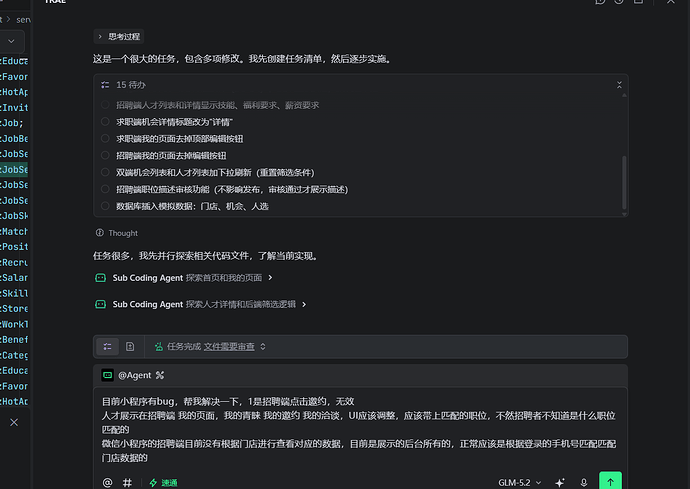Select the Match row in left panel
The image size is (690, 489).
point(14,231)
